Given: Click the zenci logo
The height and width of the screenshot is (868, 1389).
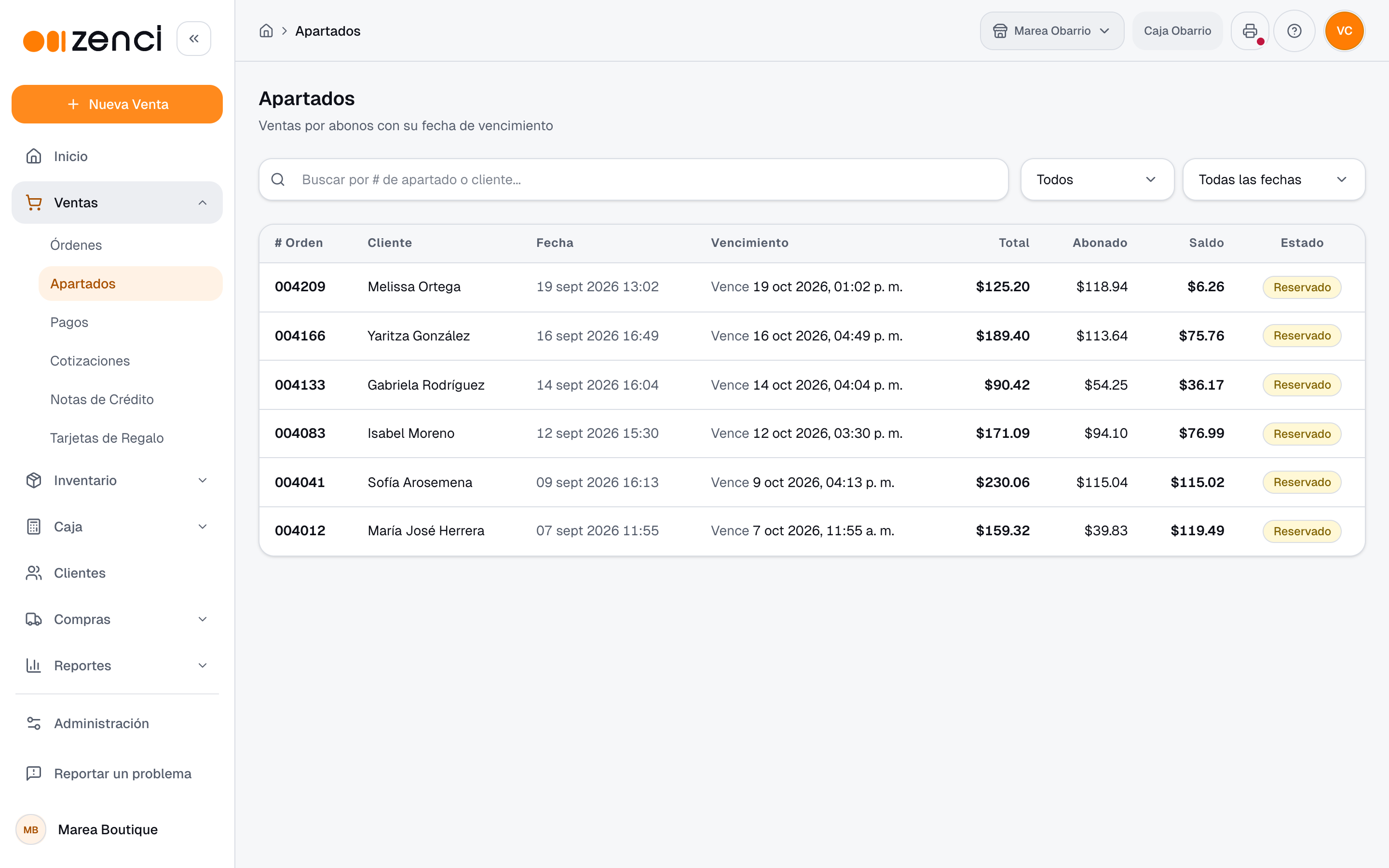Looking at the screenshot, I should click(93, 39).
